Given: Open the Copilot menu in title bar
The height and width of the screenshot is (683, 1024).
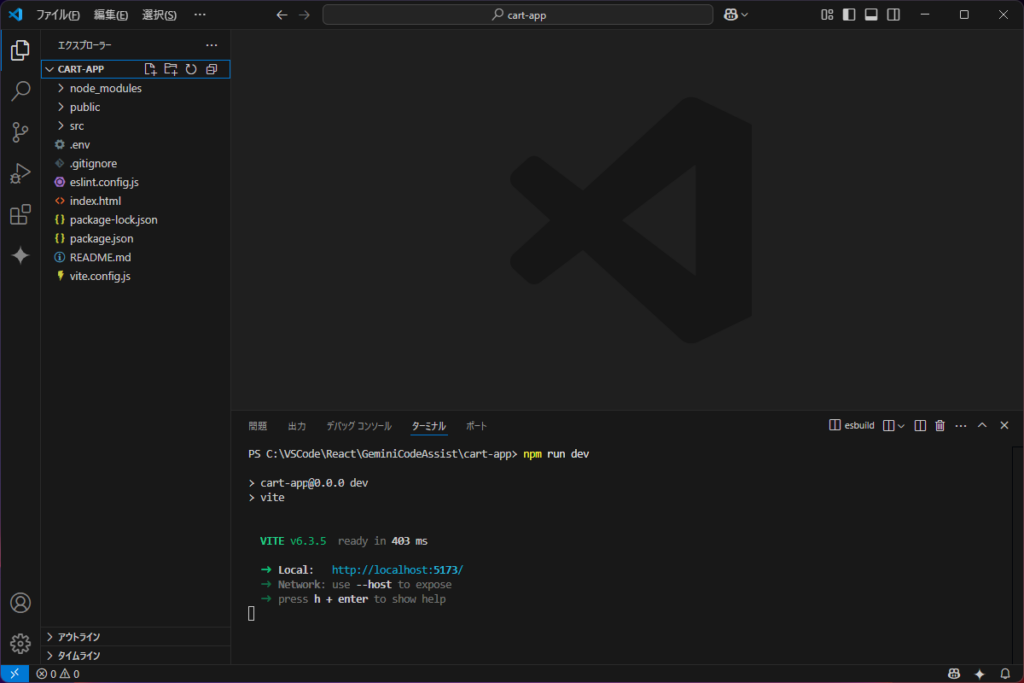Looking at the screenshot, I should click(x=735, y=14).
